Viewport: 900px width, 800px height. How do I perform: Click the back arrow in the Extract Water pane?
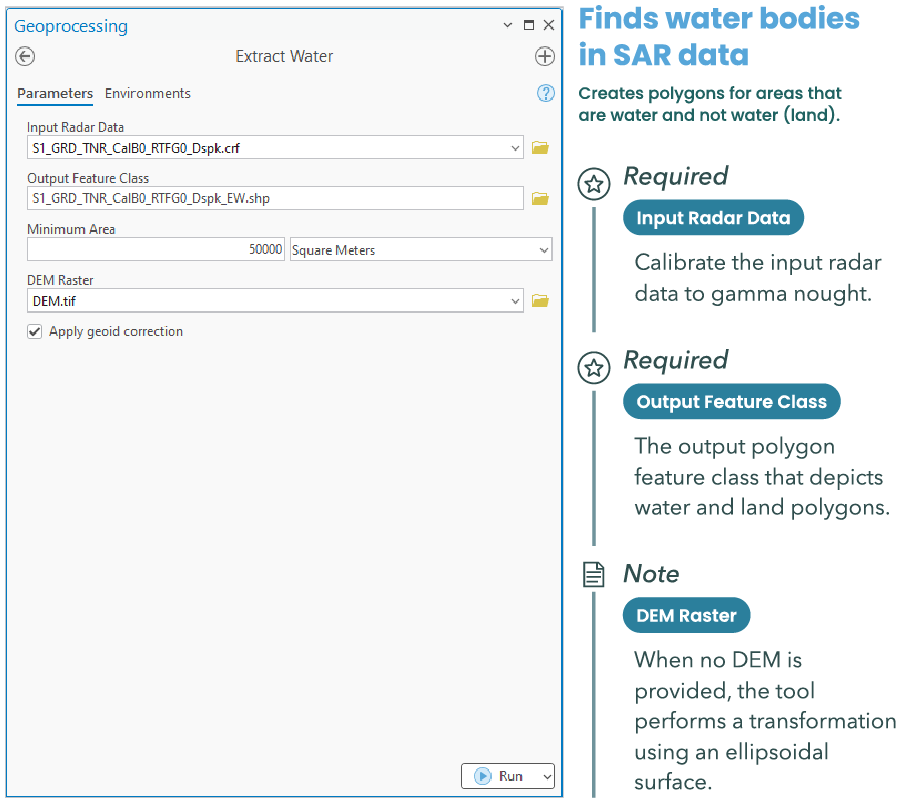click(x=24, y=56)
